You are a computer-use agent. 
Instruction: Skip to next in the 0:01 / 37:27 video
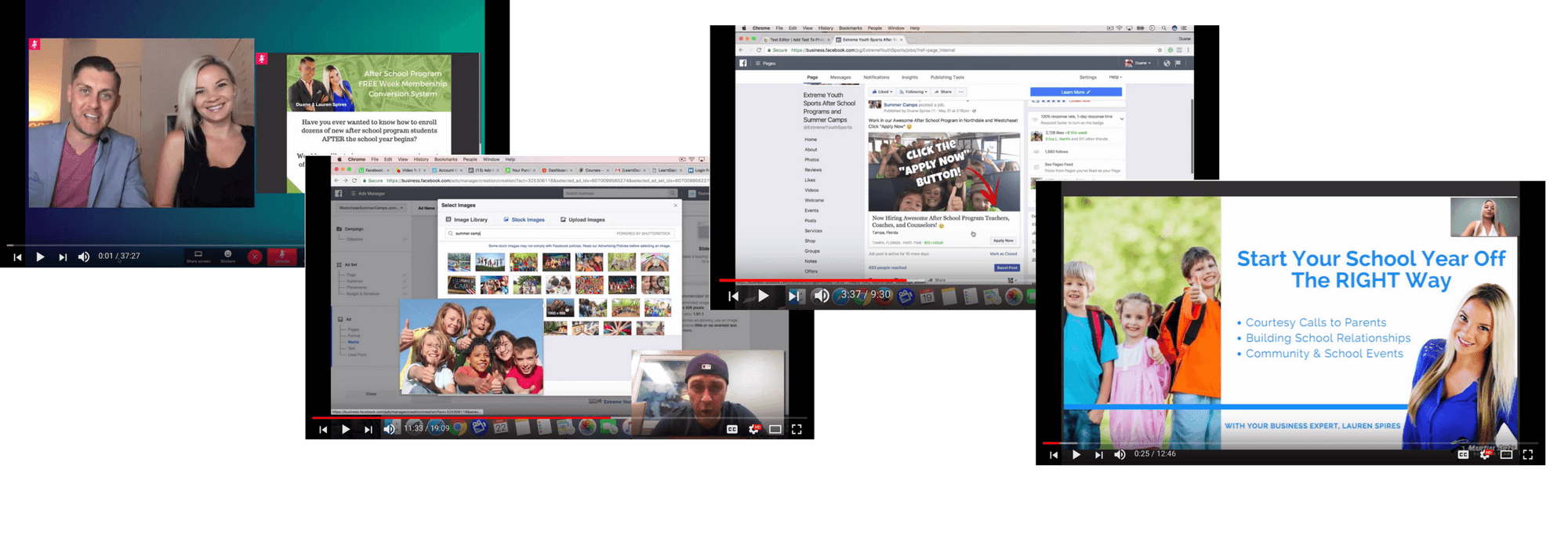[63, 256]
